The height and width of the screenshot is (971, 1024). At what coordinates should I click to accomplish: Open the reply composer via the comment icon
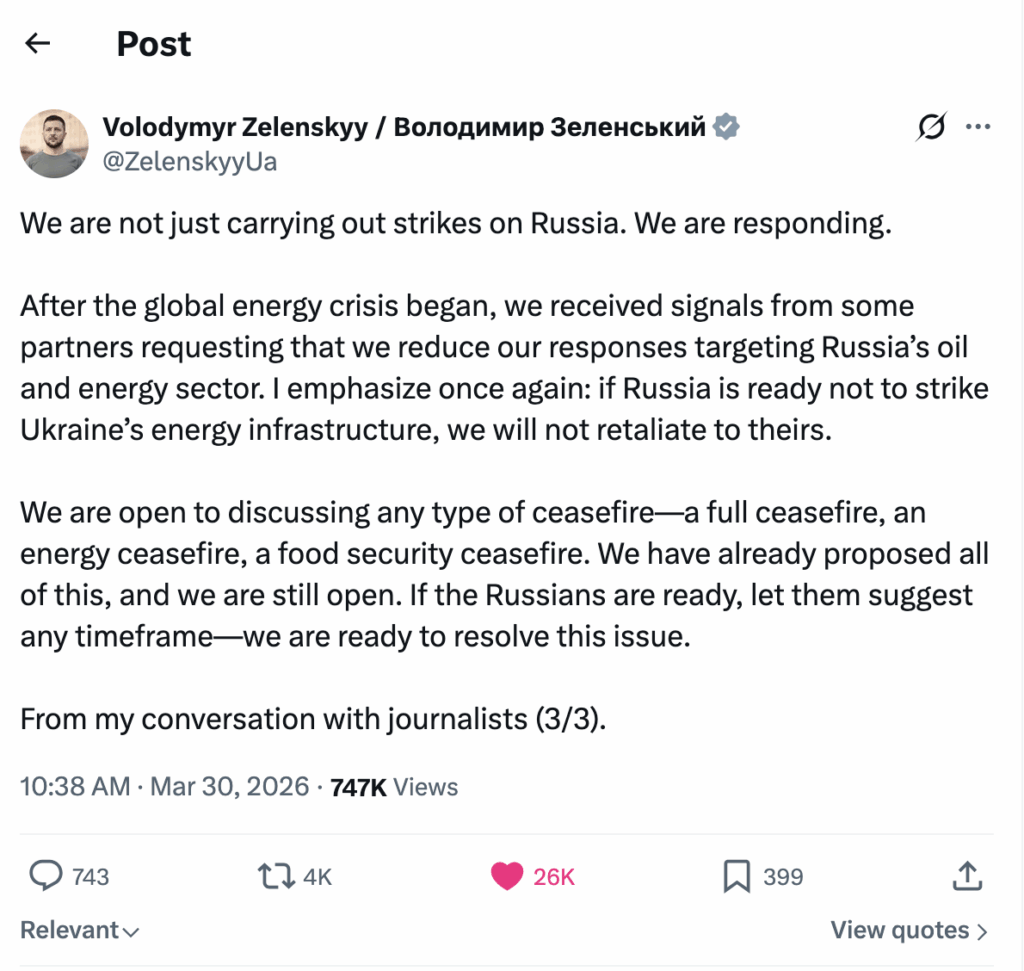click(46, 876)
